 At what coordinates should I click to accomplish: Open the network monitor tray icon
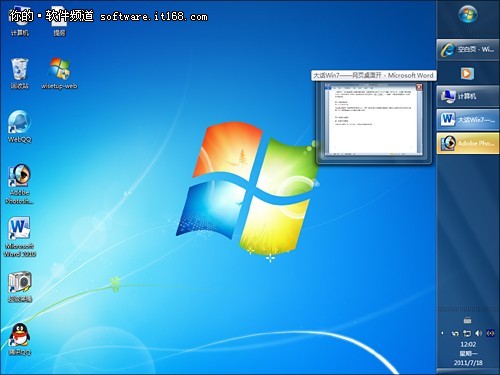(467, 333)
